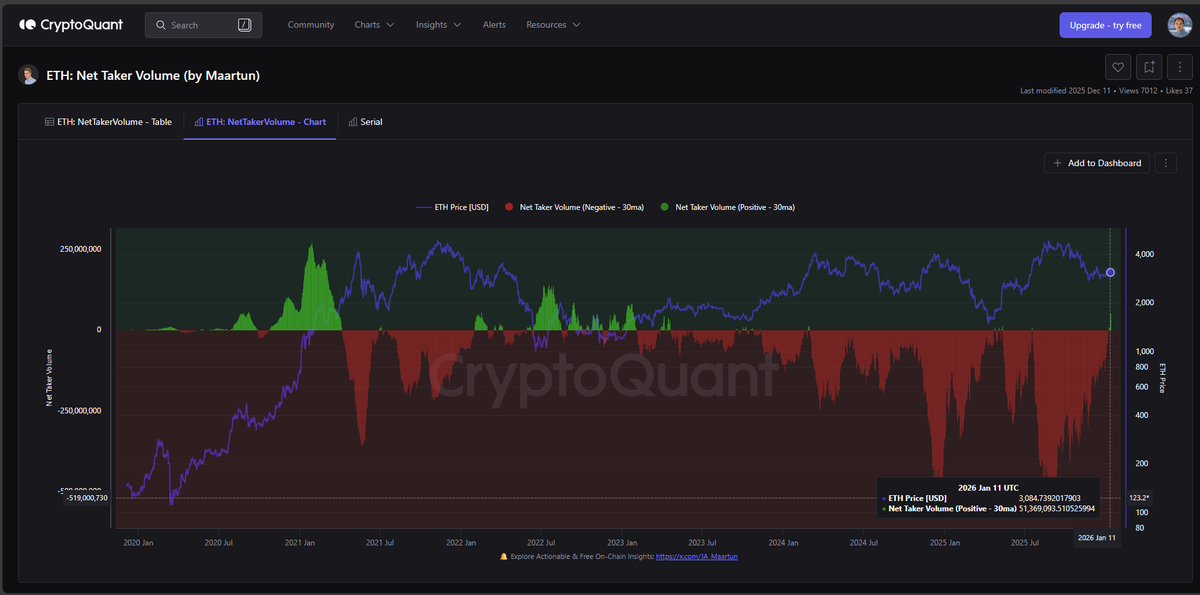Toggle Net Taker Volume (Negative - 30ma) series
Image resolution: width=1200 pixels, height=595 pixels.
point(573,207)
